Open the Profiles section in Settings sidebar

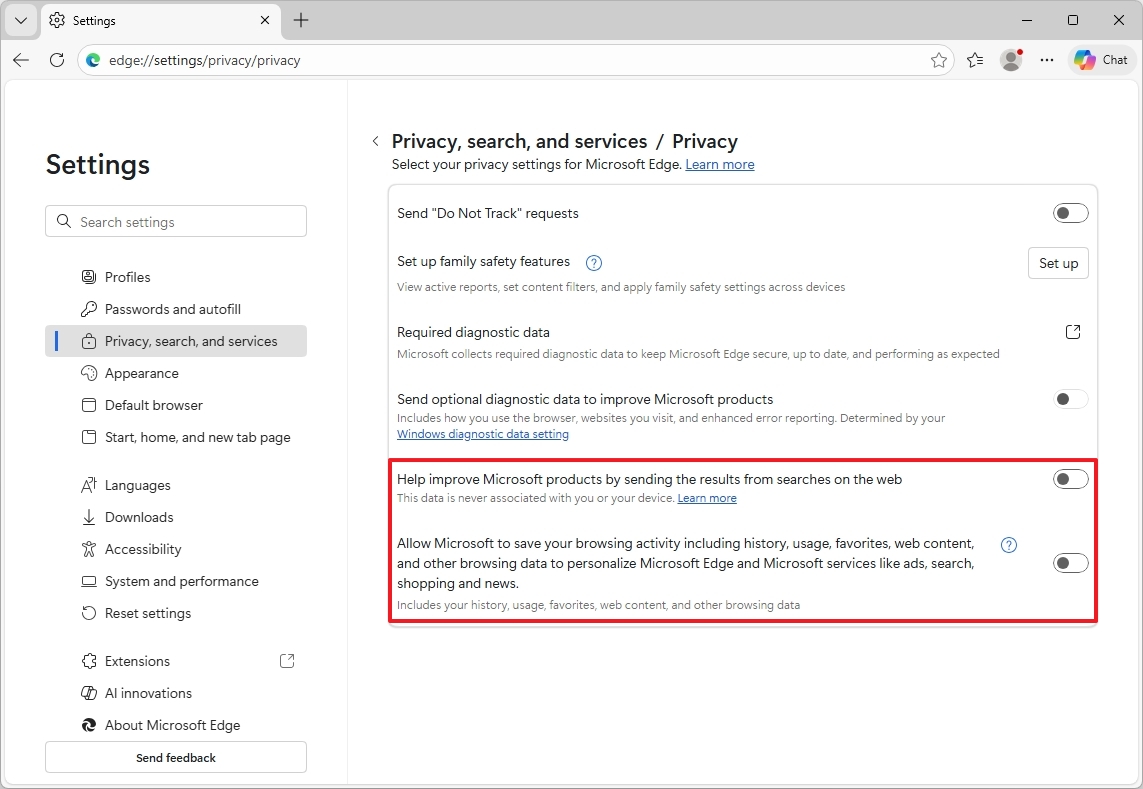click(127, 276)
